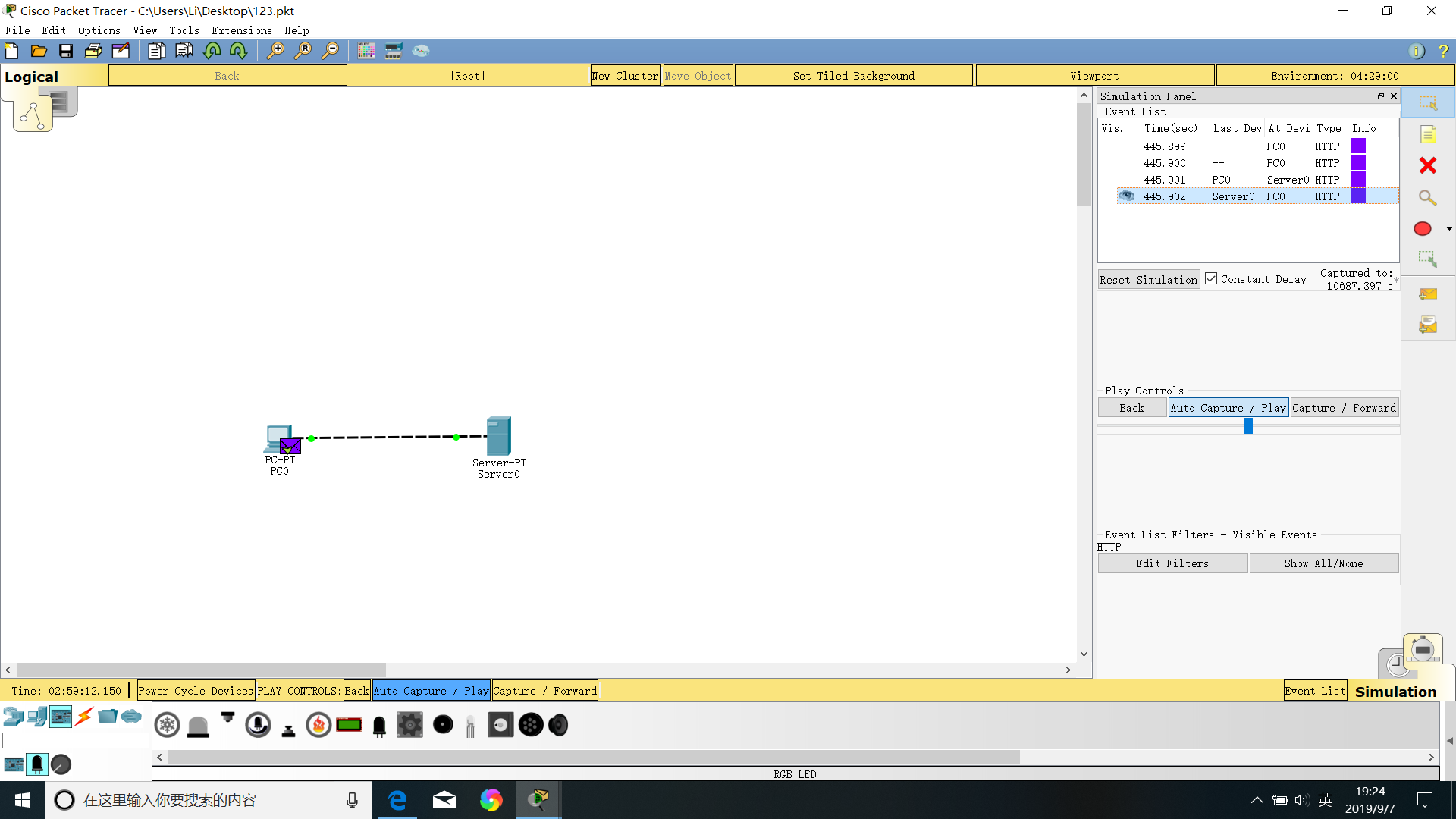Click the Edit Filters button

1172,563
